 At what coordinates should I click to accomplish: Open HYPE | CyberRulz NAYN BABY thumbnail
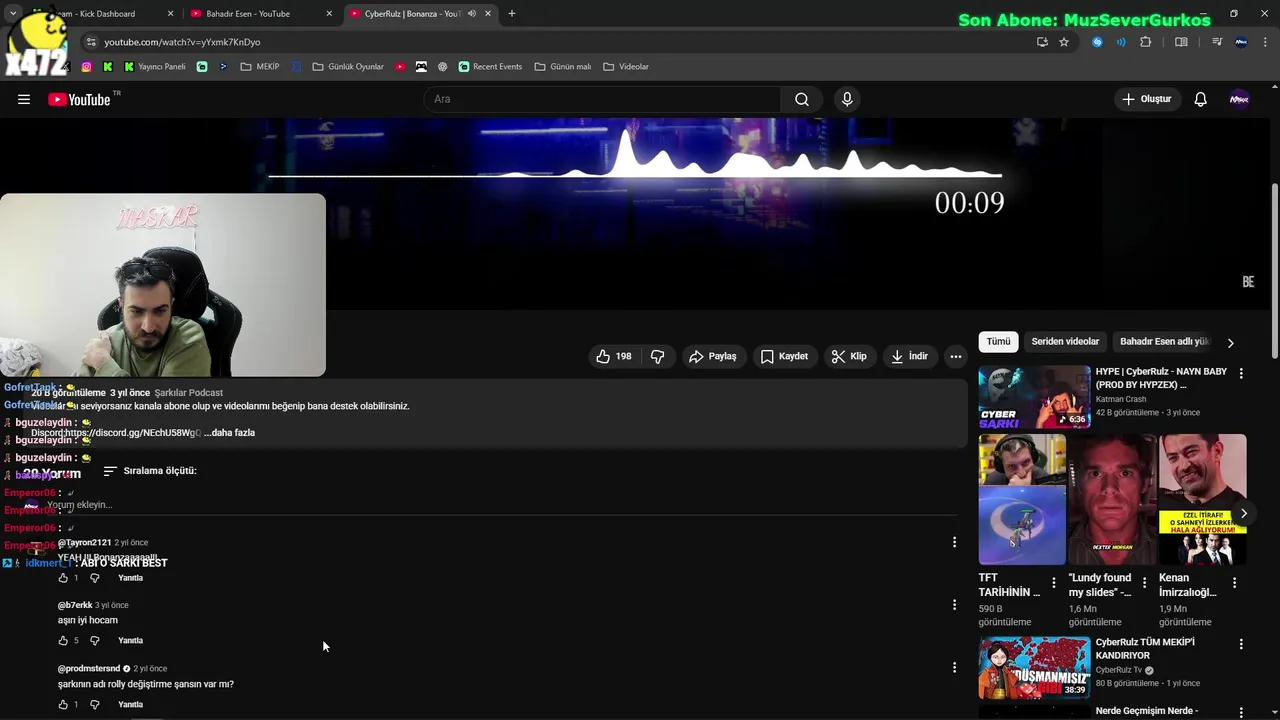[1034, 397]
